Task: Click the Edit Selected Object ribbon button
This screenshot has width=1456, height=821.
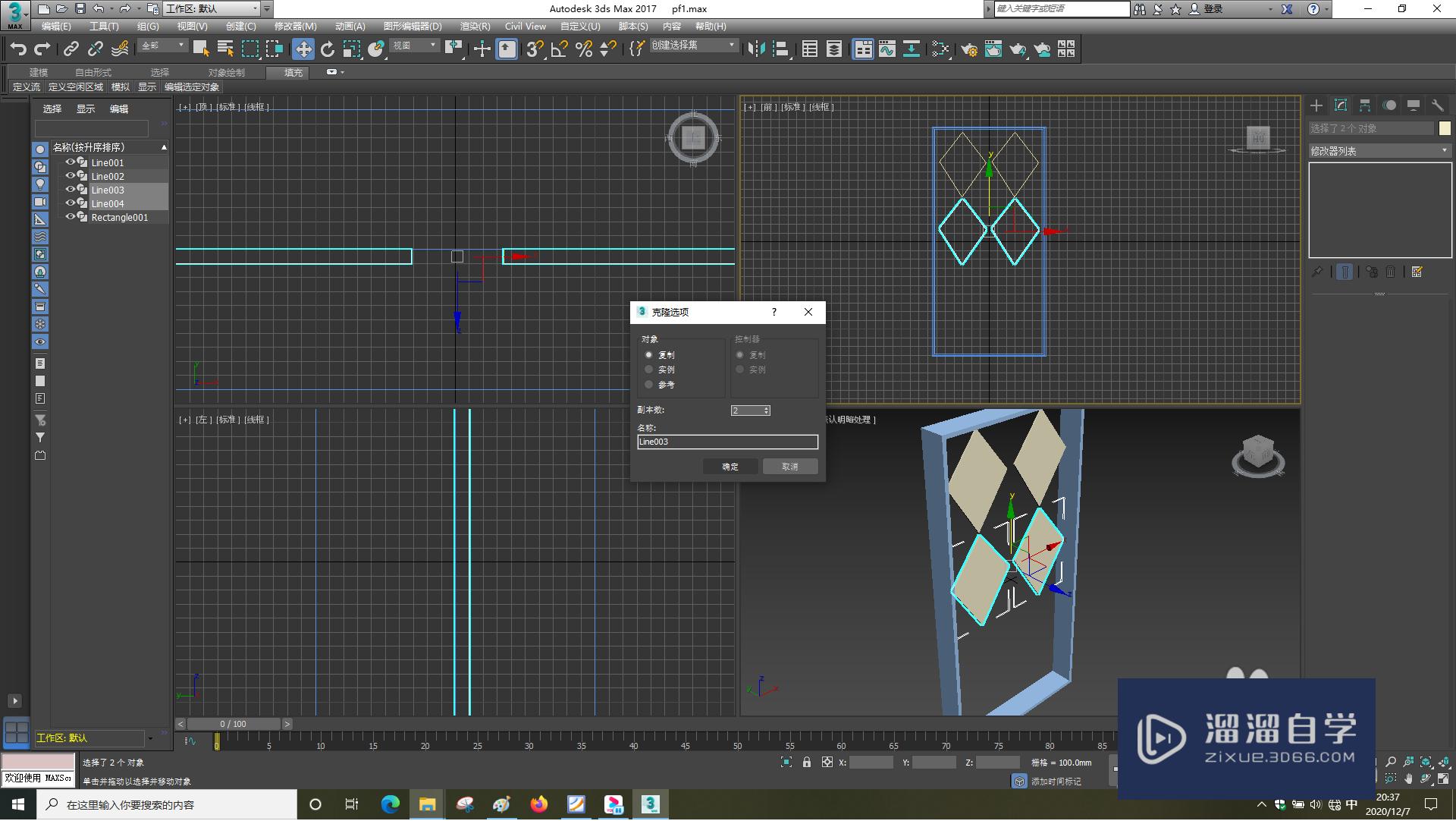Action: 192,87
